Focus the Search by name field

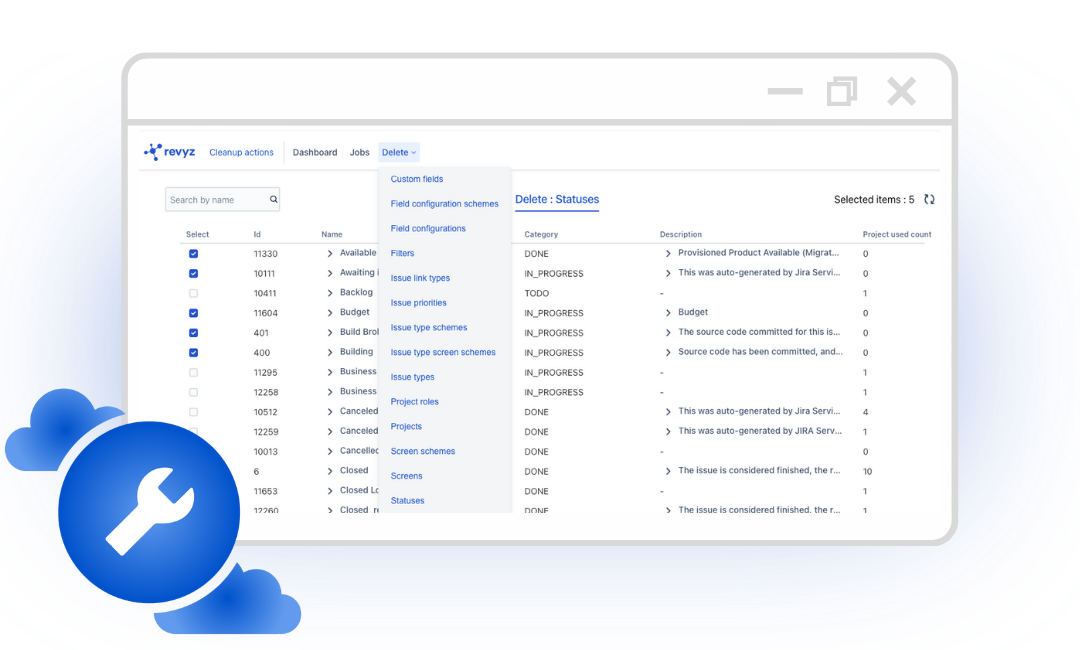pos(215,200)
